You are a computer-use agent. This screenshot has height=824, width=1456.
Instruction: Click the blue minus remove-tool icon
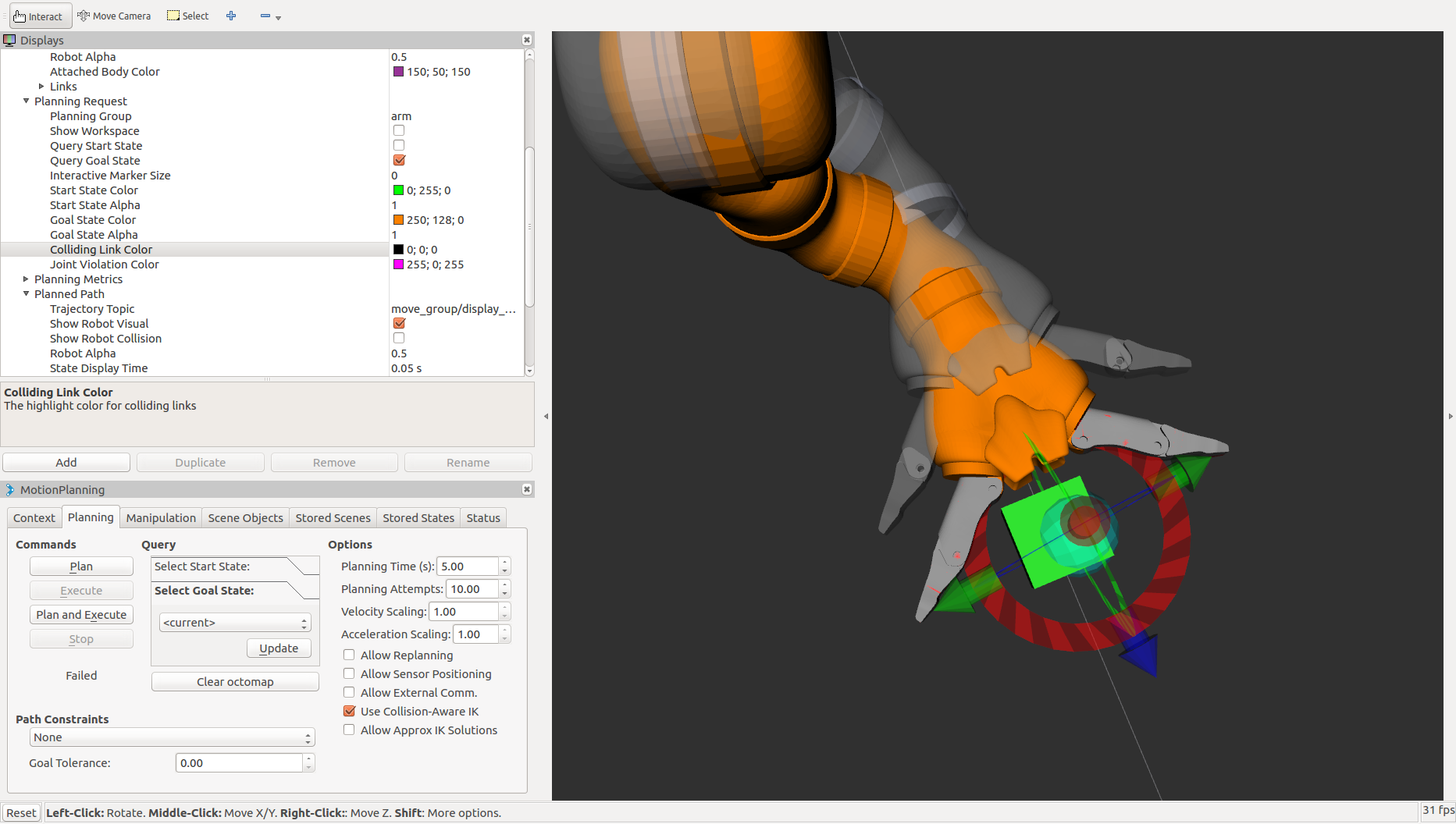point(265,16)
